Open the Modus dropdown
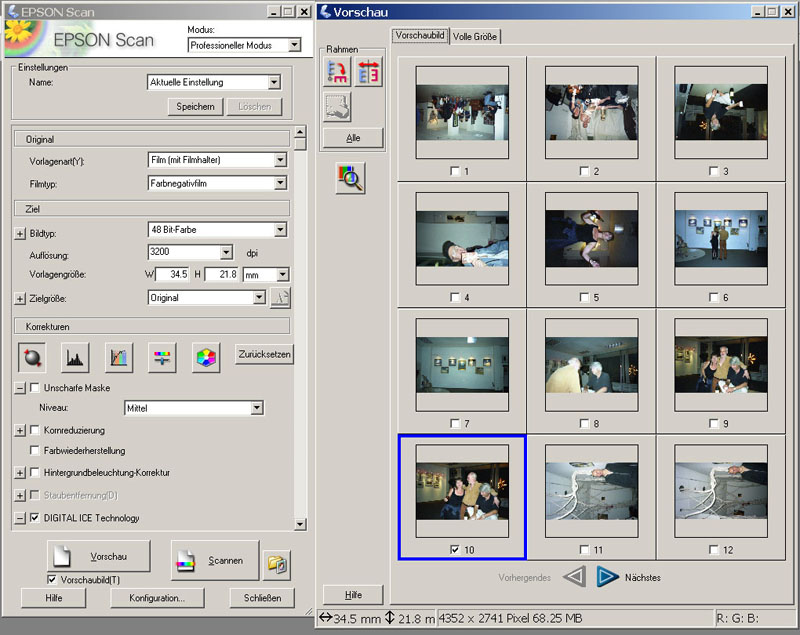Screen dimensions: 800x635 coord(293,45)
